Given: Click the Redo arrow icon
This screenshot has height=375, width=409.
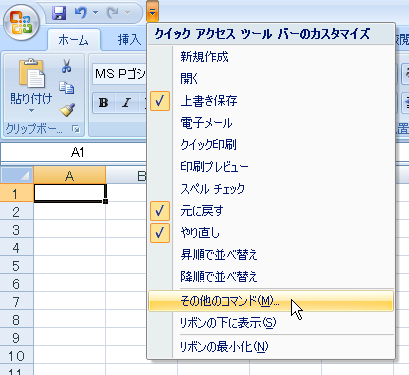Looking at the screenshot, I should coord(113,13).
